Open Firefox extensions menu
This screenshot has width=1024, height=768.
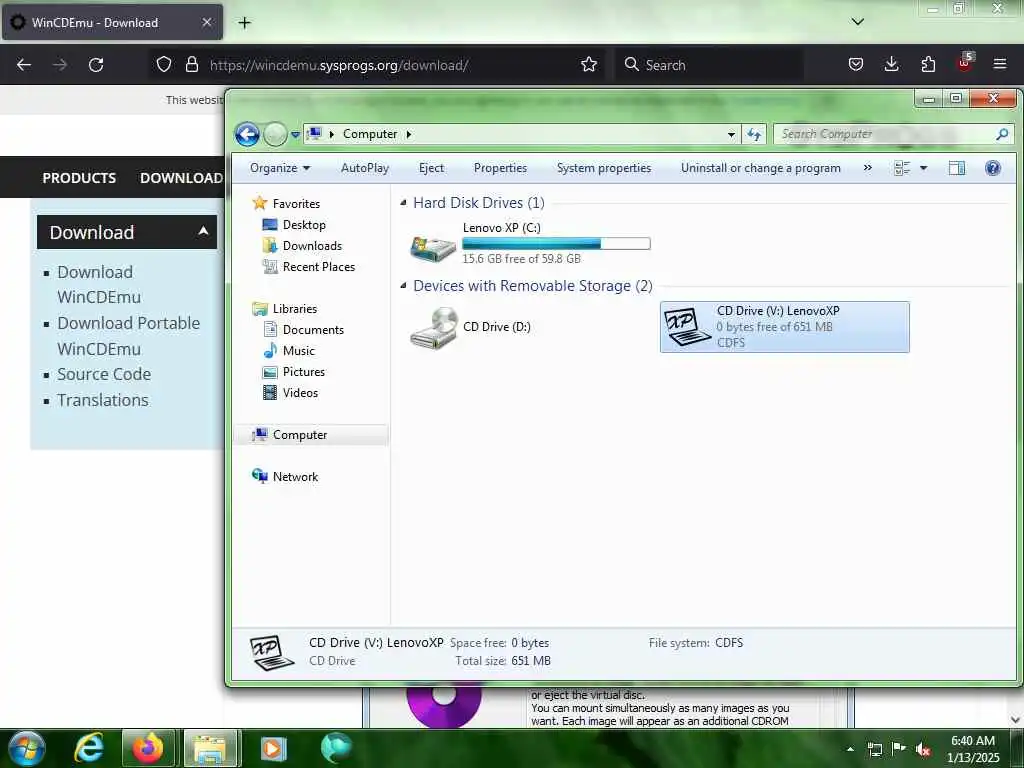(928, 65)
